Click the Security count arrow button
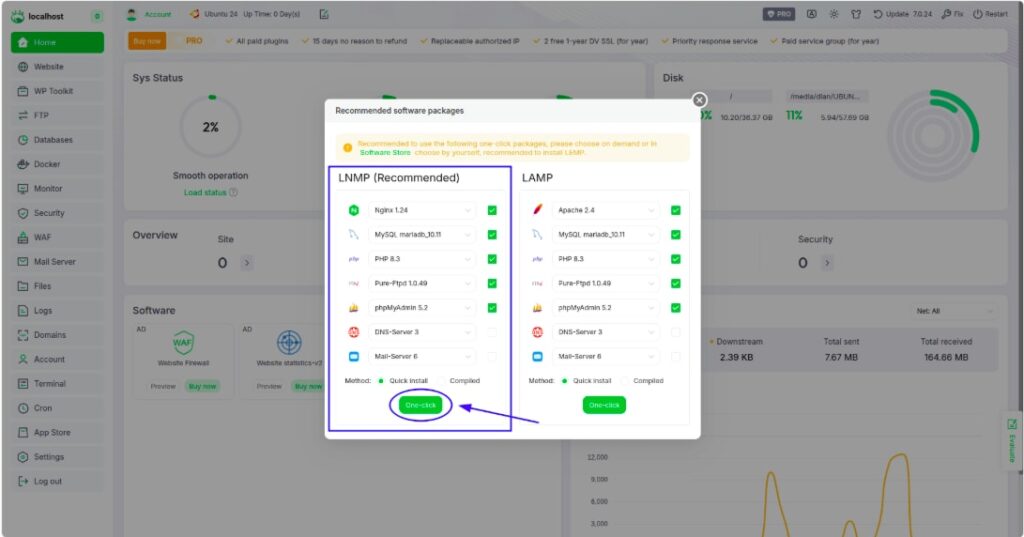 click(x=827, y=263)
